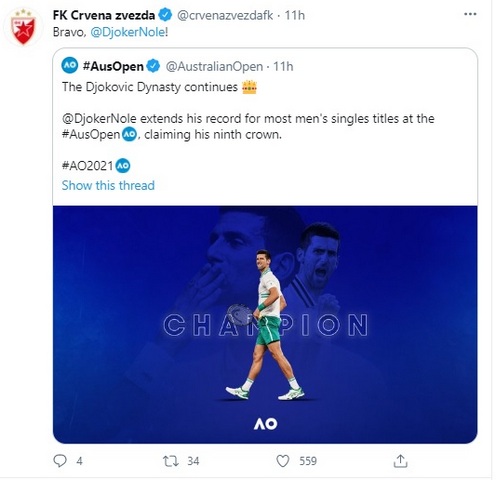Click the @AustralianOpen handle
Screen dimensions: 496x480
(x=214, y=66)
